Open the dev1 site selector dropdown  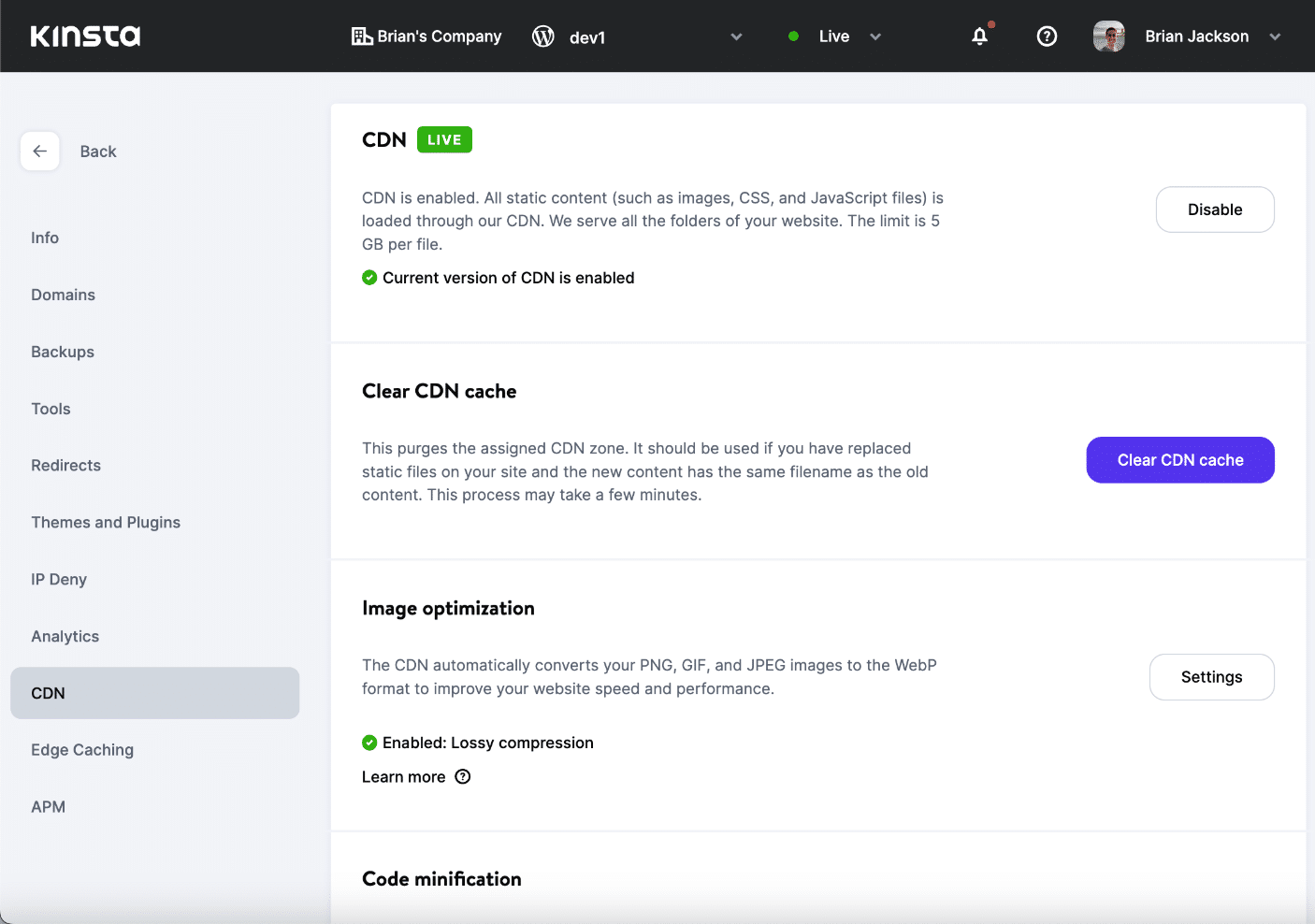(736, 36)
